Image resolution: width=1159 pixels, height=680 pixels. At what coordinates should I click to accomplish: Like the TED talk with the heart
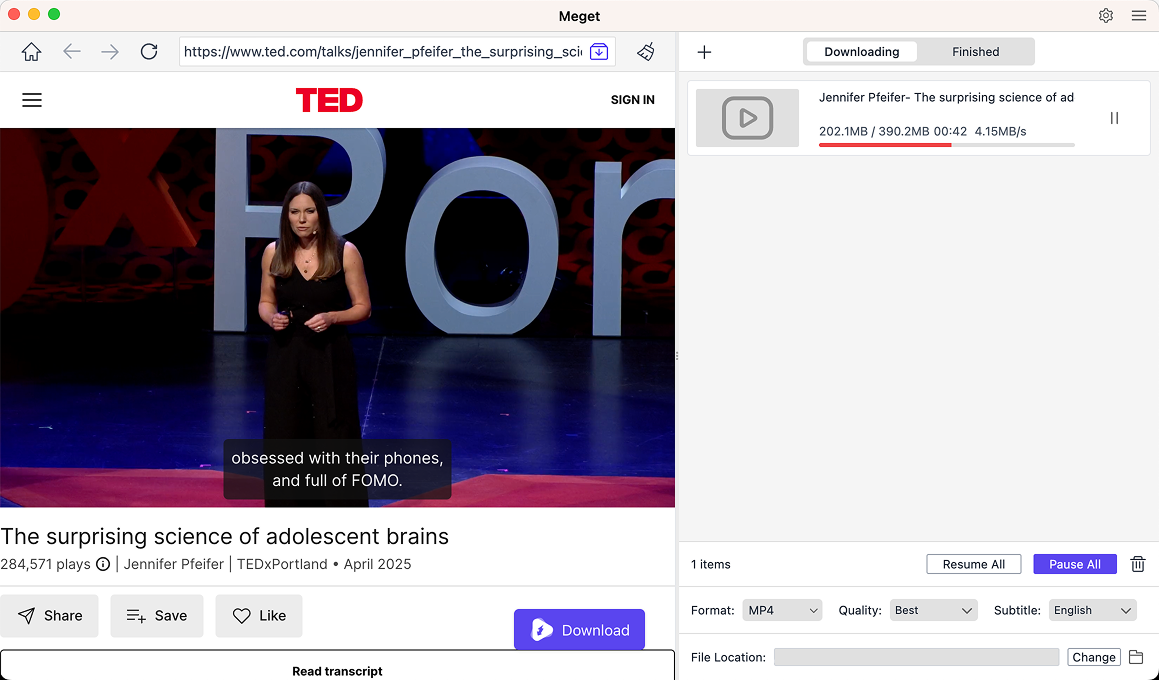[x=259, y=616]
